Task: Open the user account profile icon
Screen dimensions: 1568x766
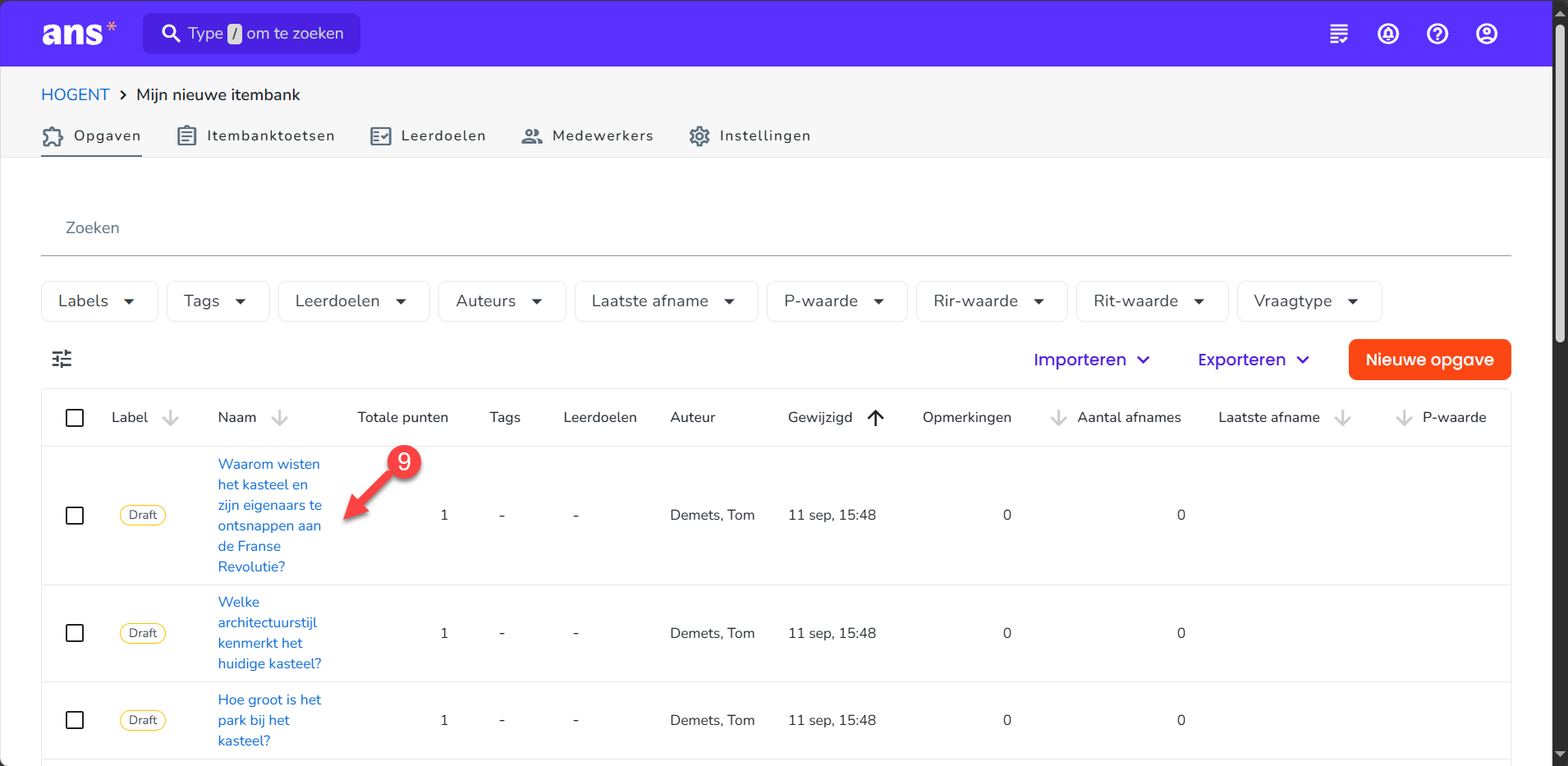Action: pos(1487,34)
